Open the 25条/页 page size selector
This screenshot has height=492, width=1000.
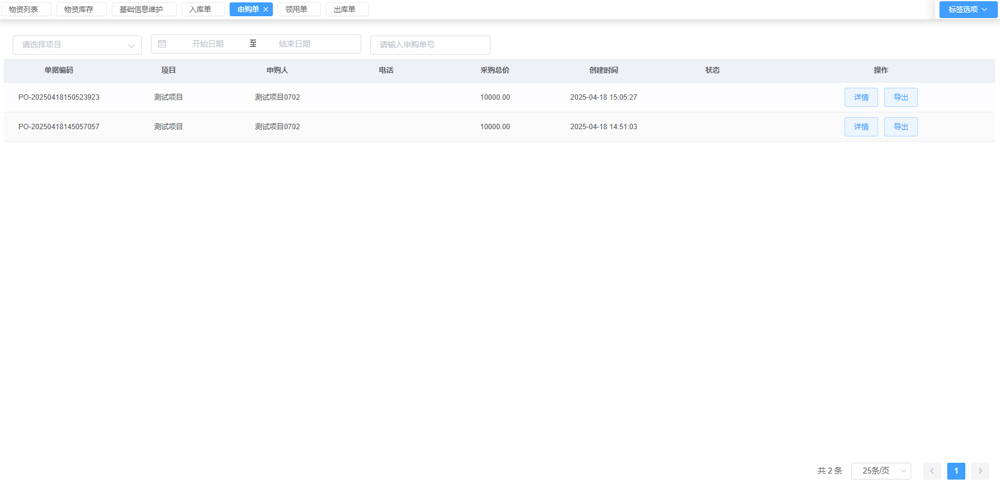click(880, 471)
